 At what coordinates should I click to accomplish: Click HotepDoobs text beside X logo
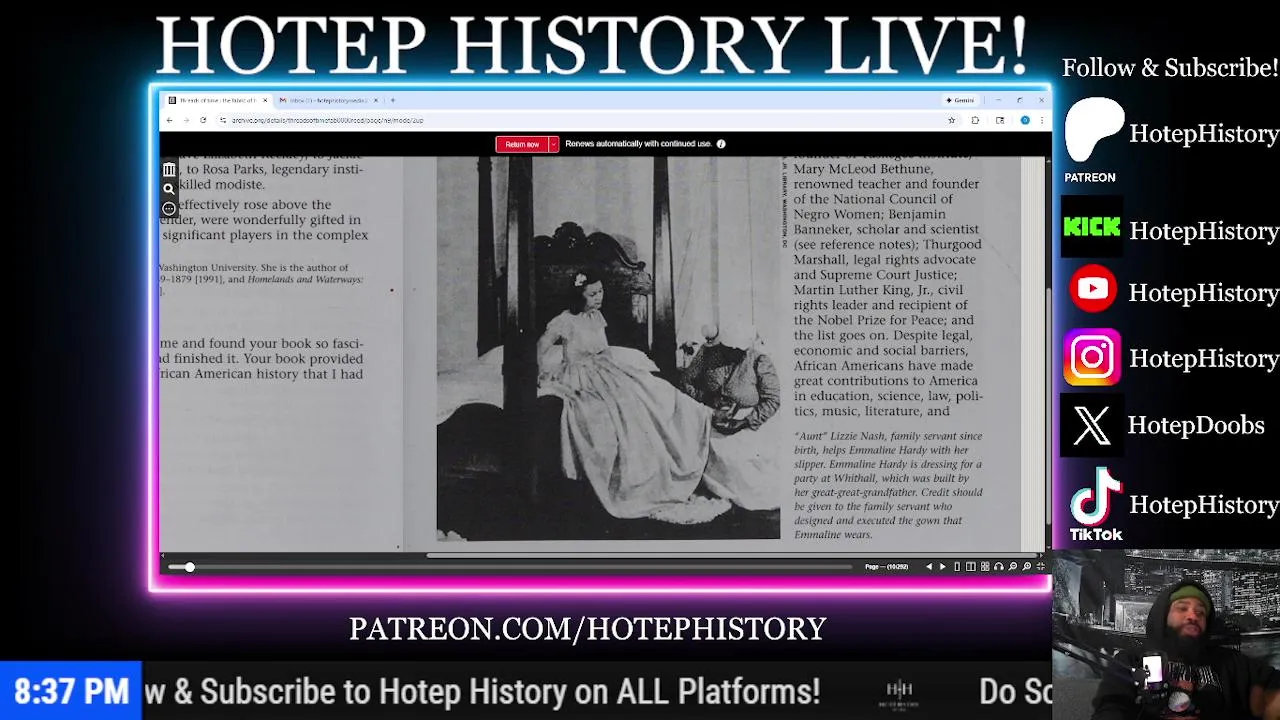point(1196,425)
